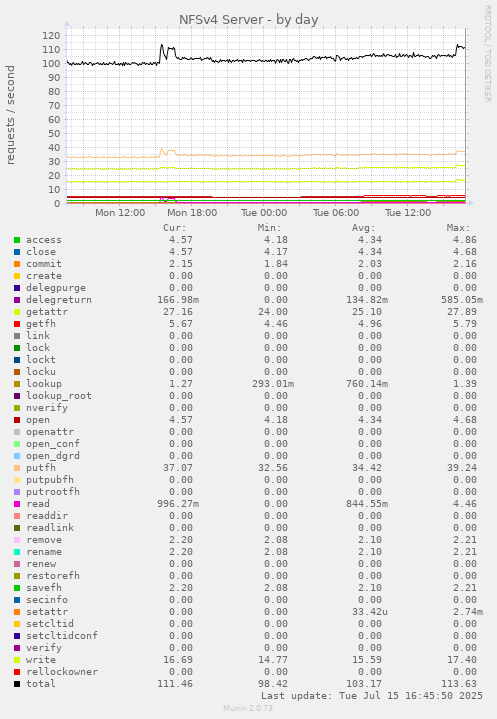497x719 pixels.
Task: Click the 'Avg:' column header
Action: 364,228
